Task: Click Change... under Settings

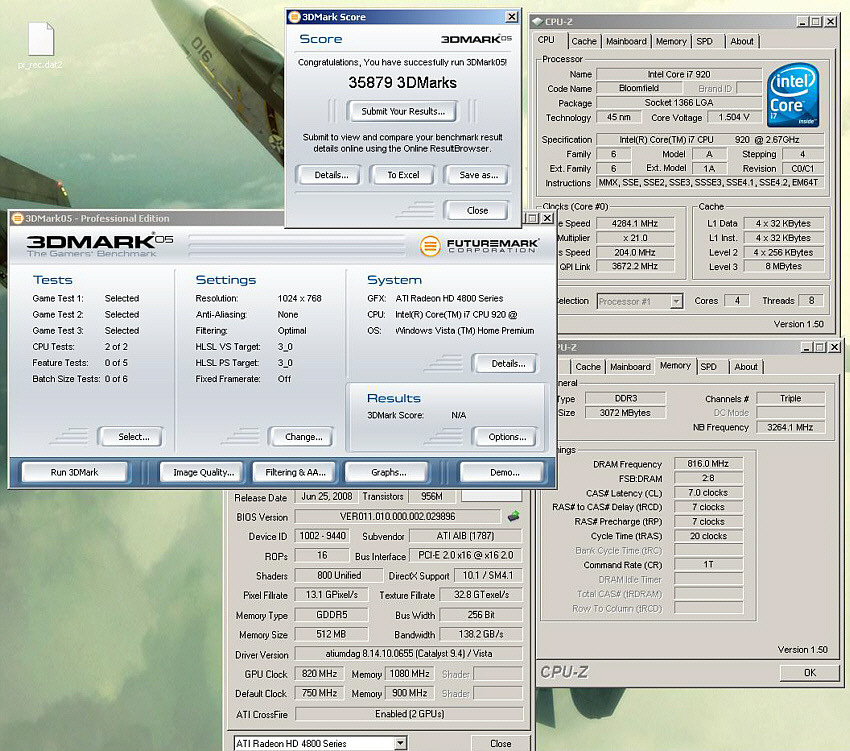Action: 303,437
